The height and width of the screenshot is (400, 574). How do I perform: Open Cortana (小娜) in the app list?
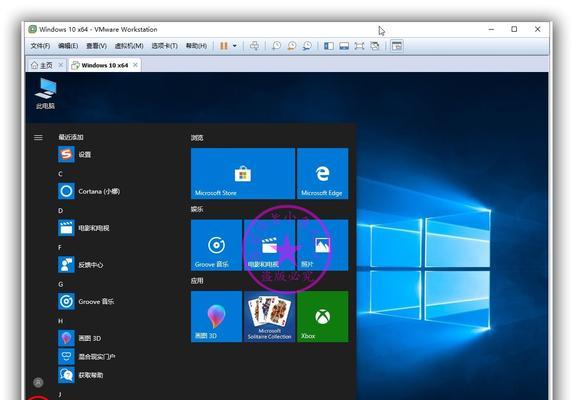pyautogui.click(x=89, y=191)
